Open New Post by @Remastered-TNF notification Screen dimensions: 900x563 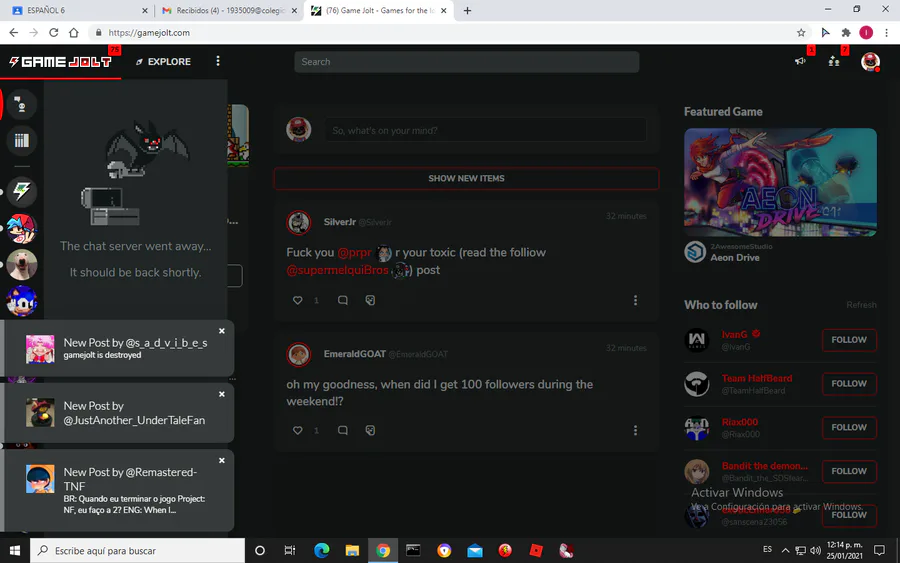click(119, 491)
